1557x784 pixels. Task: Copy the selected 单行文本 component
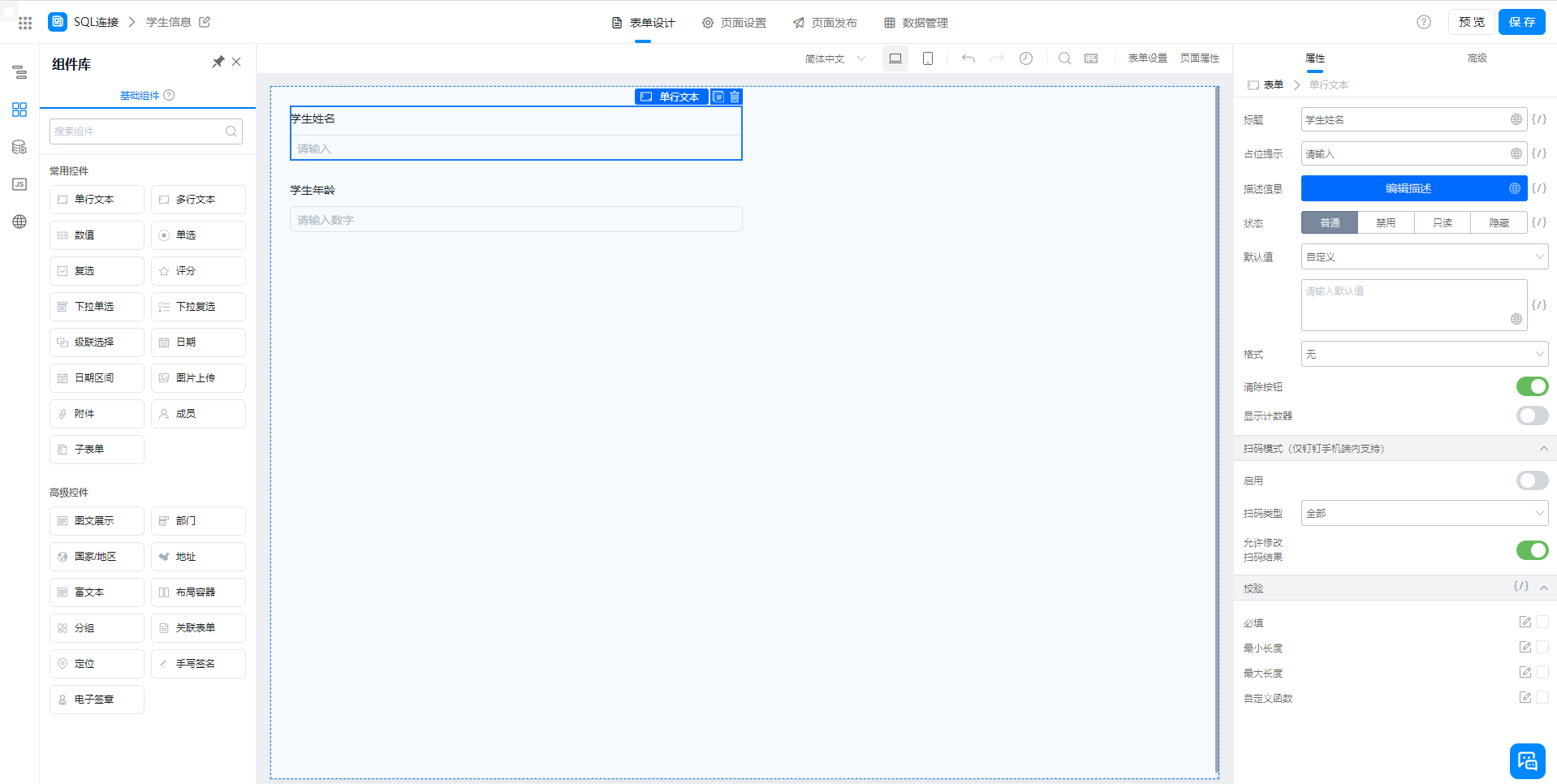coord(718,97)
